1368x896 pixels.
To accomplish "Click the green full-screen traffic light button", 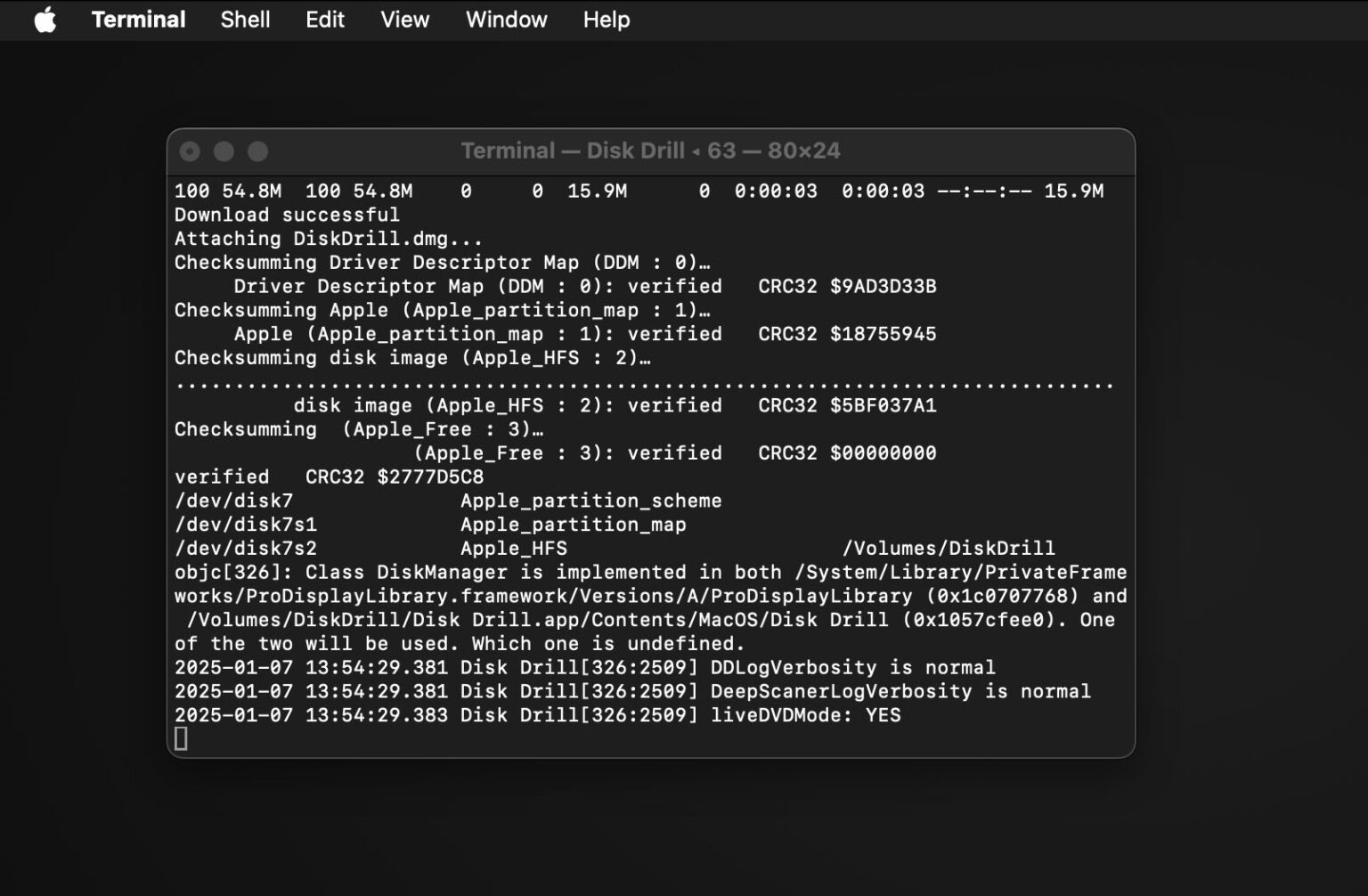I will [257, 151].
